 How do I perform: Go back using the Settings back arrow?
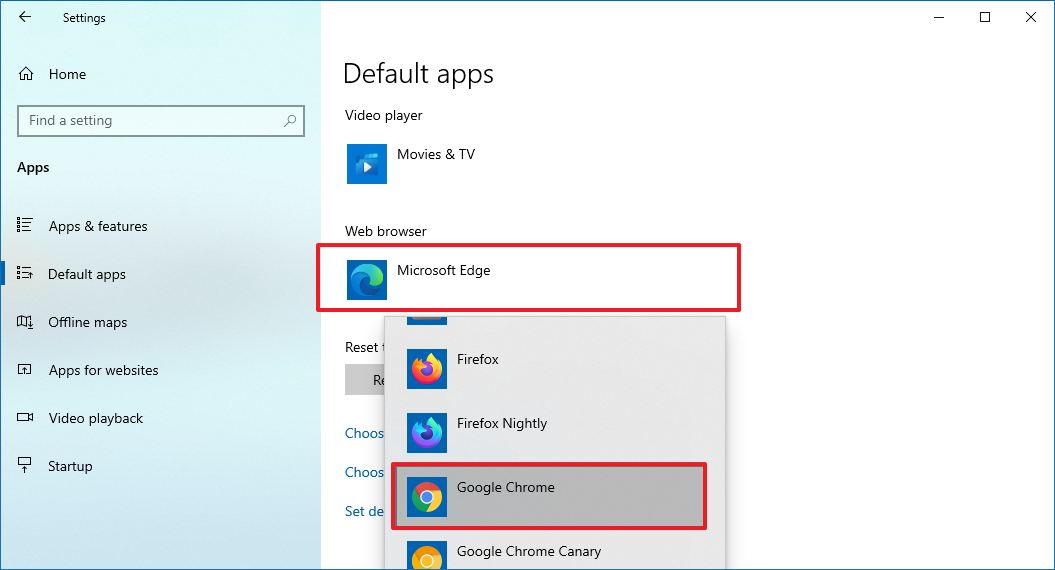pyautogui.click(x=25, y=17)
